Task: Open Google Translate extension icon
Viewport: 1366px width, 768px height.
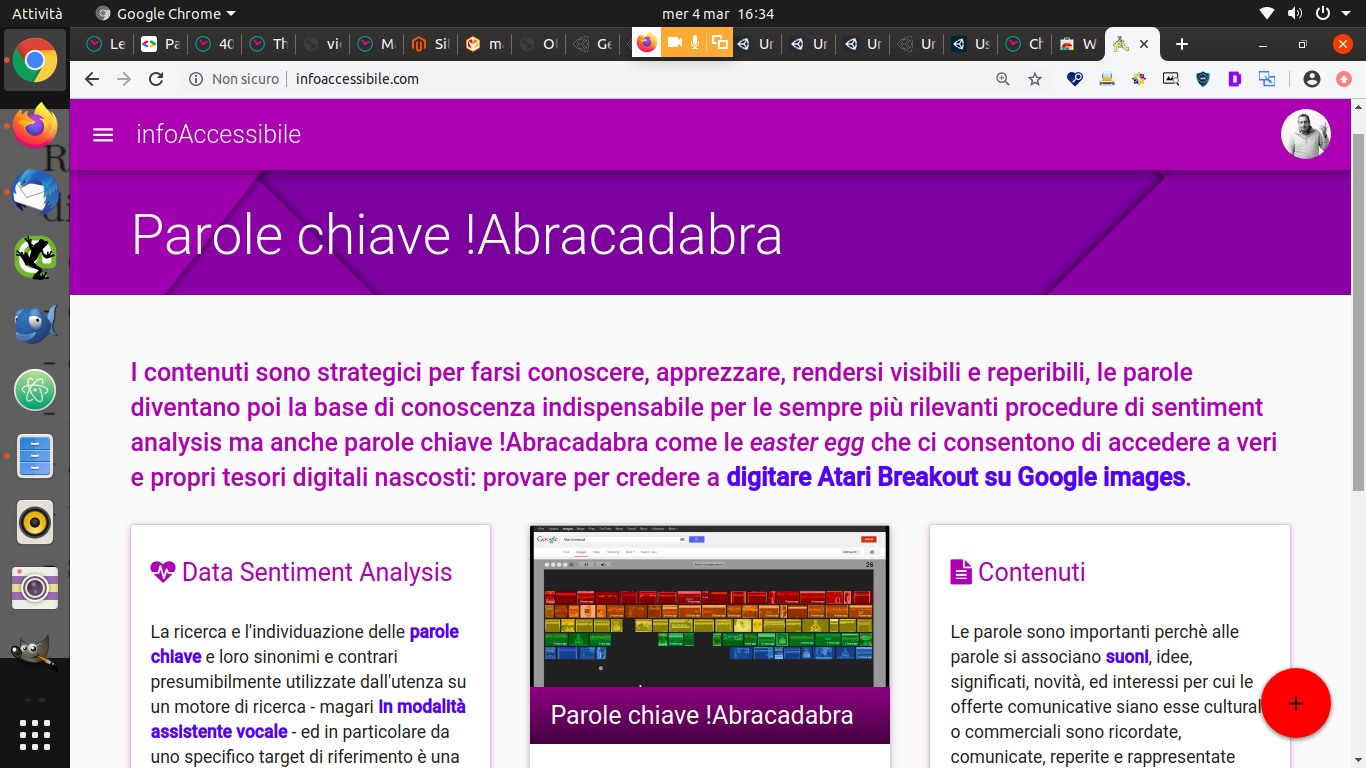Action: pos(1267,79)
